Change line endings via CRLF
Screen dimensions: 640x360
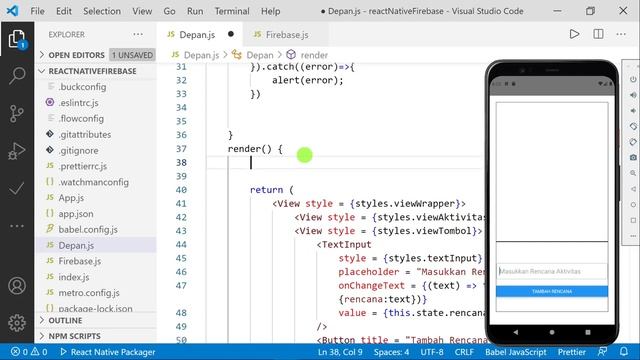[464, 352]
